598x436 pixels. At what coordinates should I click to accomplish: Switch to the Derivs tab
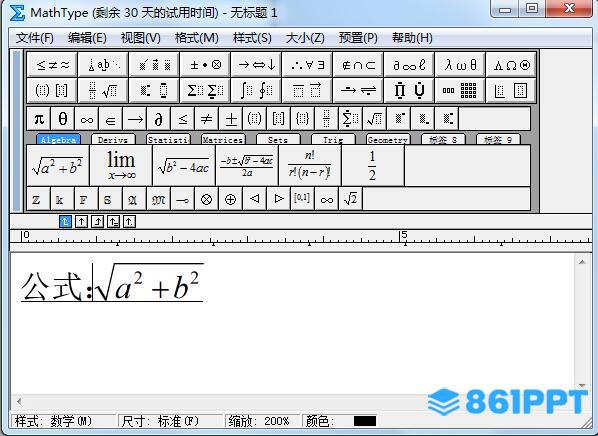pyautogui.click(x=113, y=139)
